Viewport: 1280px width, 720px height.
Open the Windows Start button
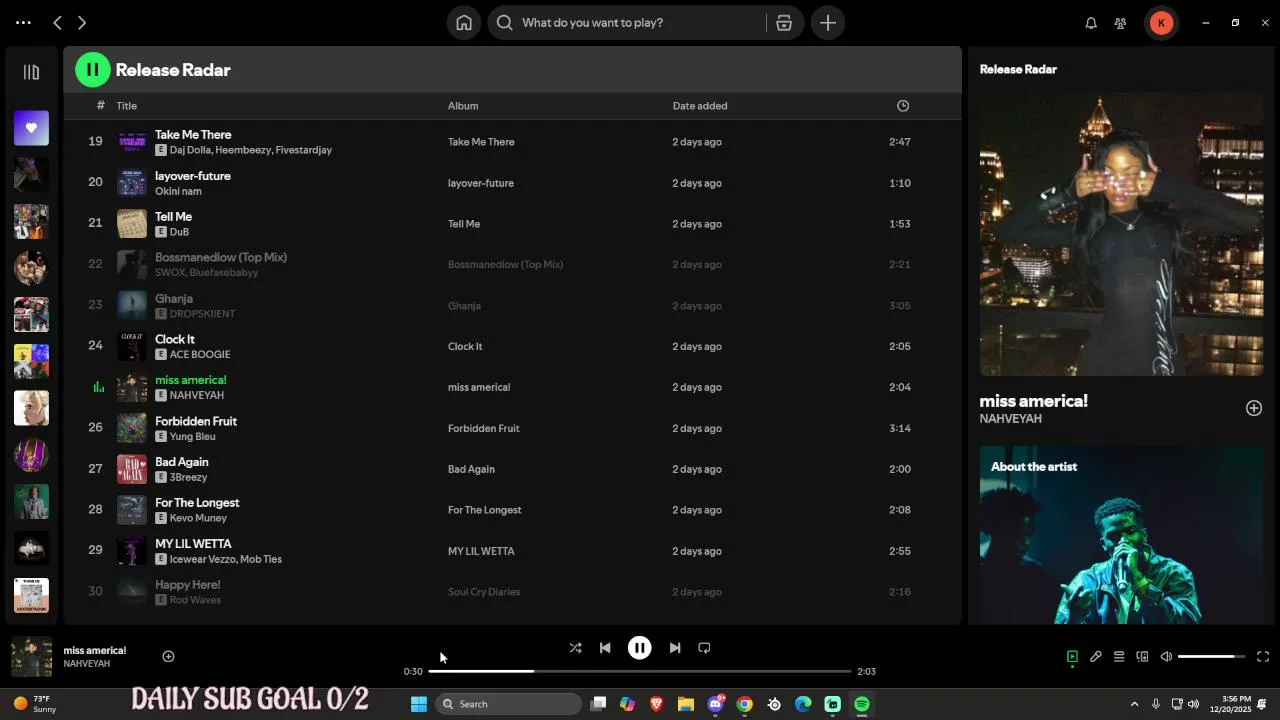(x=419, y=704)
